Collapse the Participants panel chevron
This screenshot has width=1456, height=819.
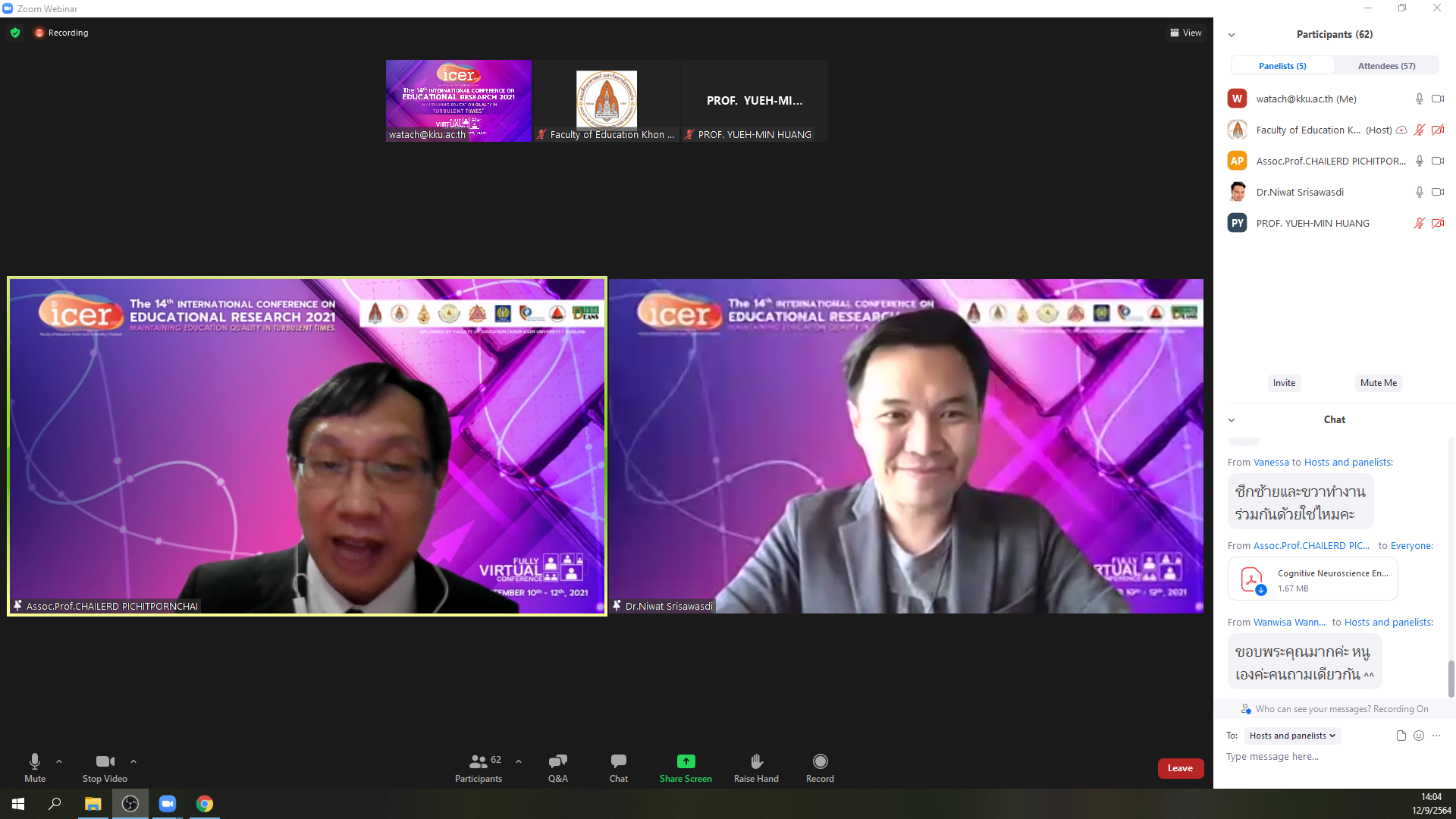(1232, 35)
